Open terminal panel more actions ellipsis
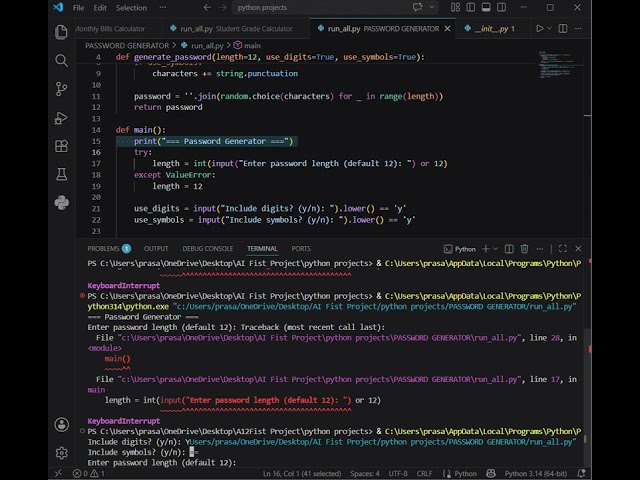This screenshot has height=480, width=640. point(540,249)
